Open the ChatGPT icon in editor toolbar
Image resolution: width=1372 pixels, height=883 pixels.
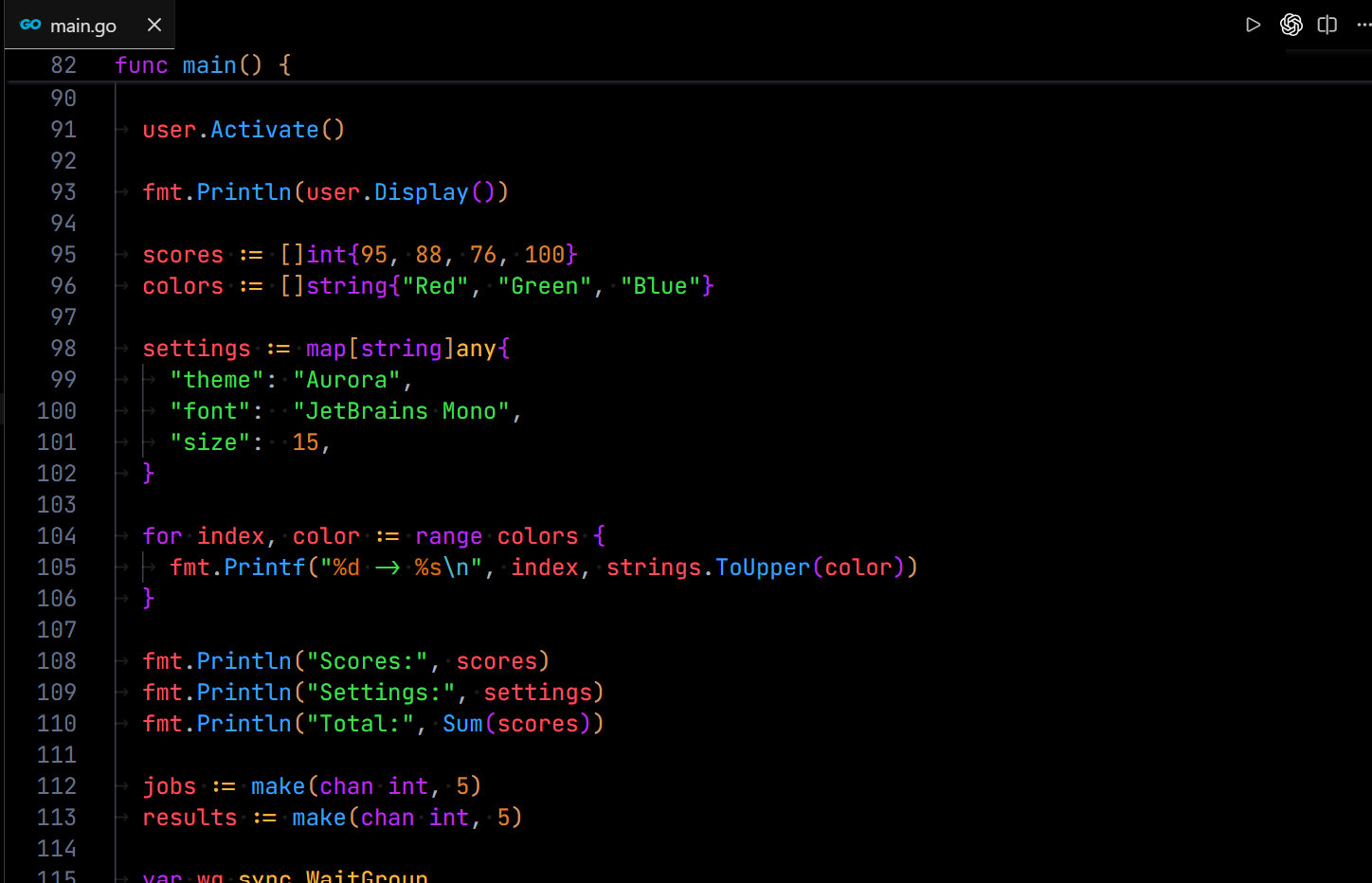click(x=1291, y=25)
